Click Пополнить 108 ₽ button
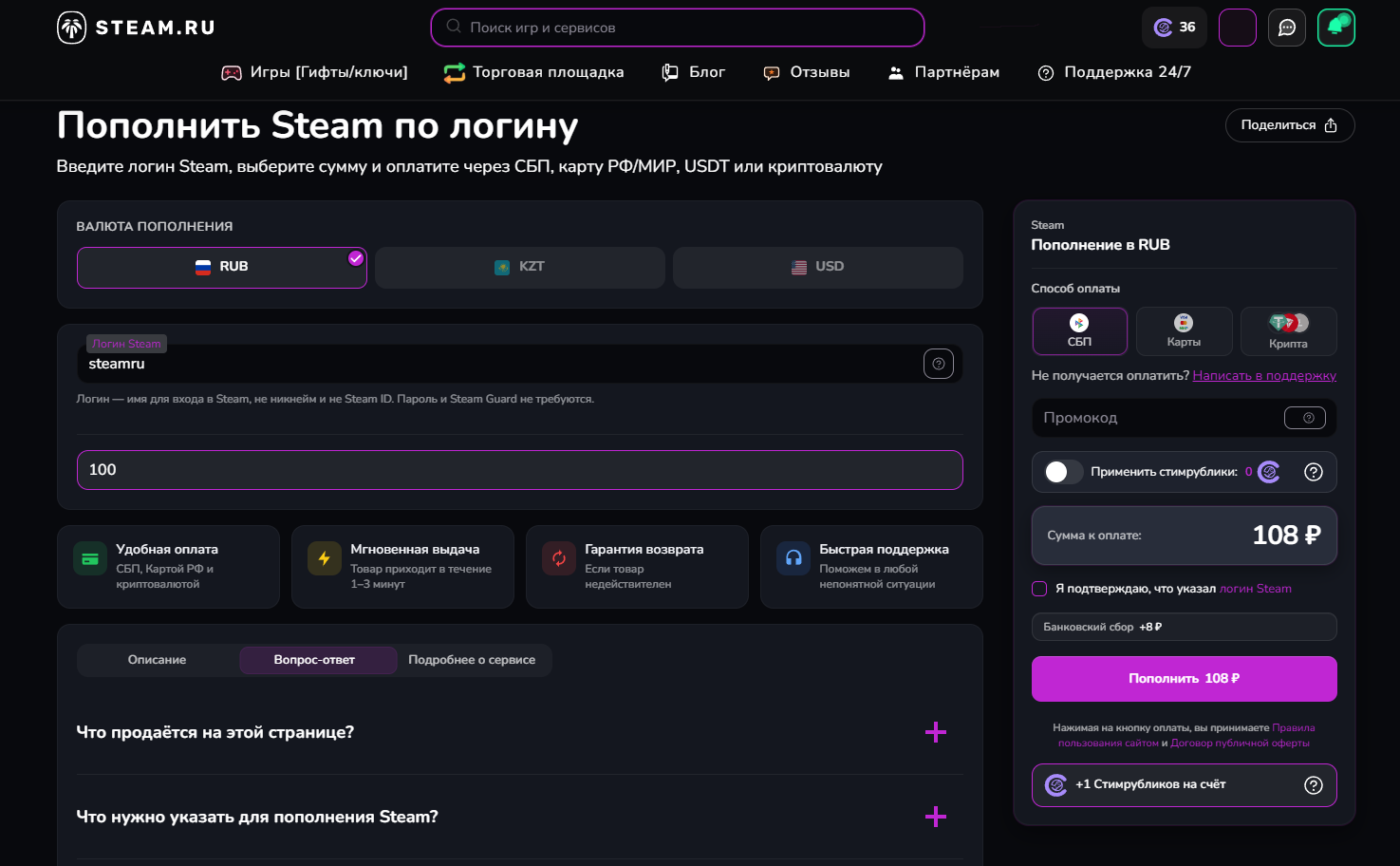 [1185, 679]
